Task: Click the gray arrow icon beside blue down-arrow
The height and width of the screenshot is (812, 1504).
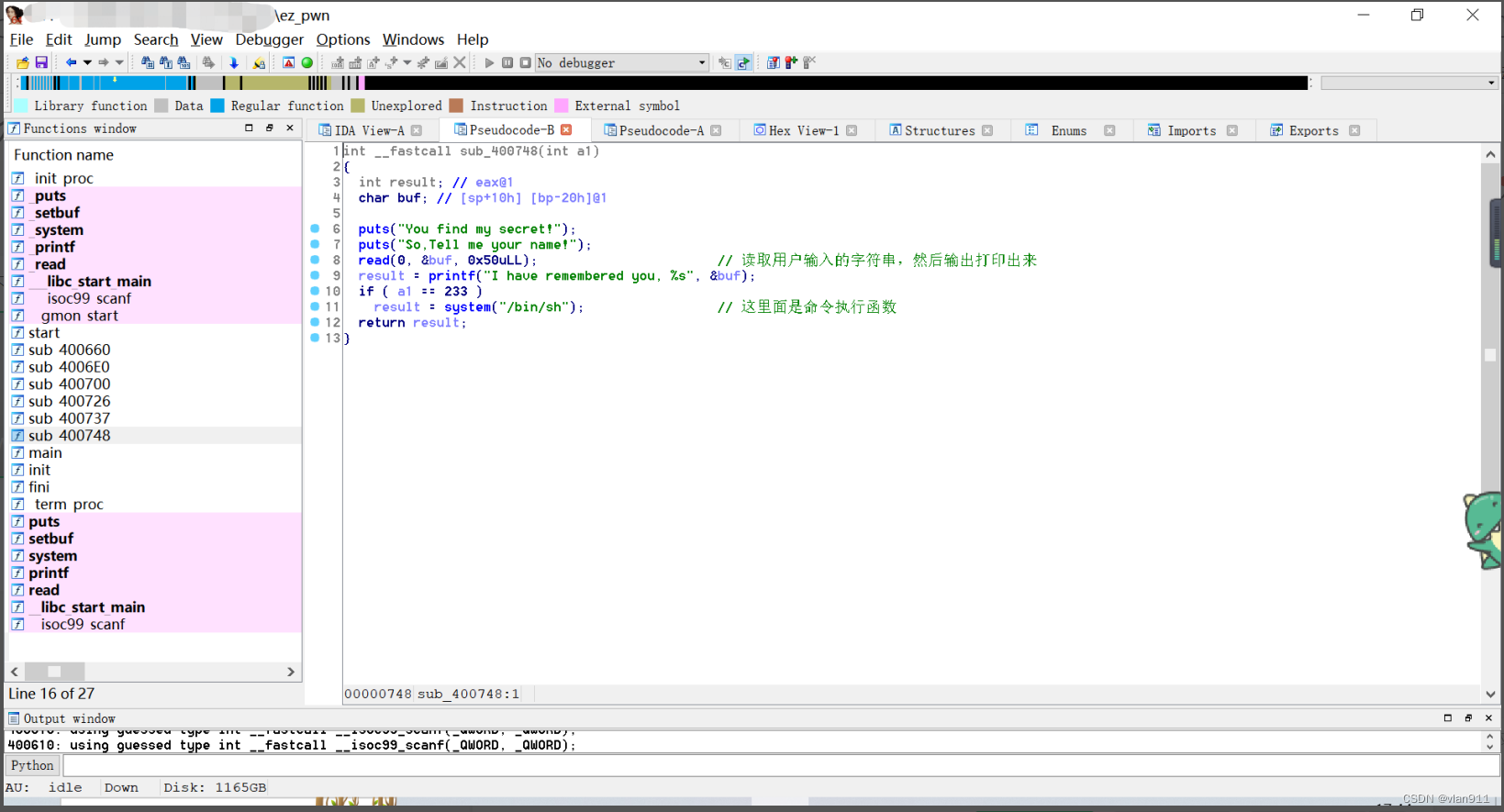Action: point(208,62)
